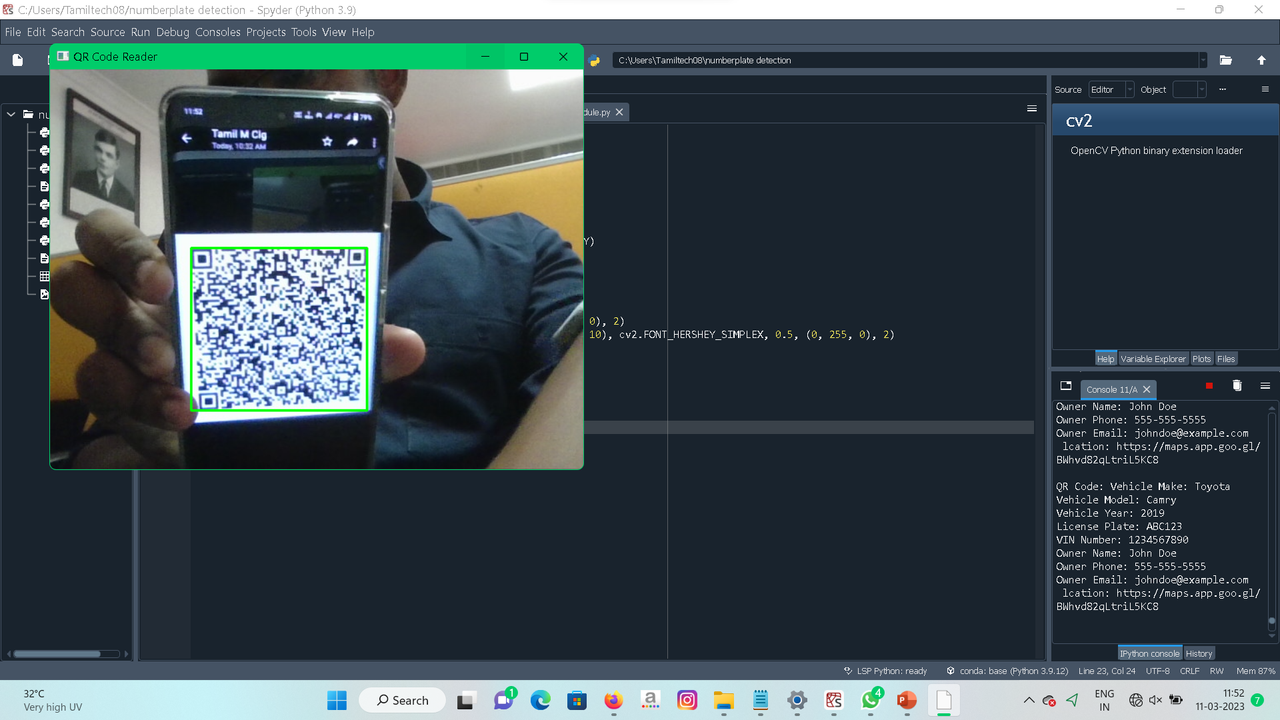
Task: Open Microsoft Store from the taskbar
Action: click(x=577, y=700)
